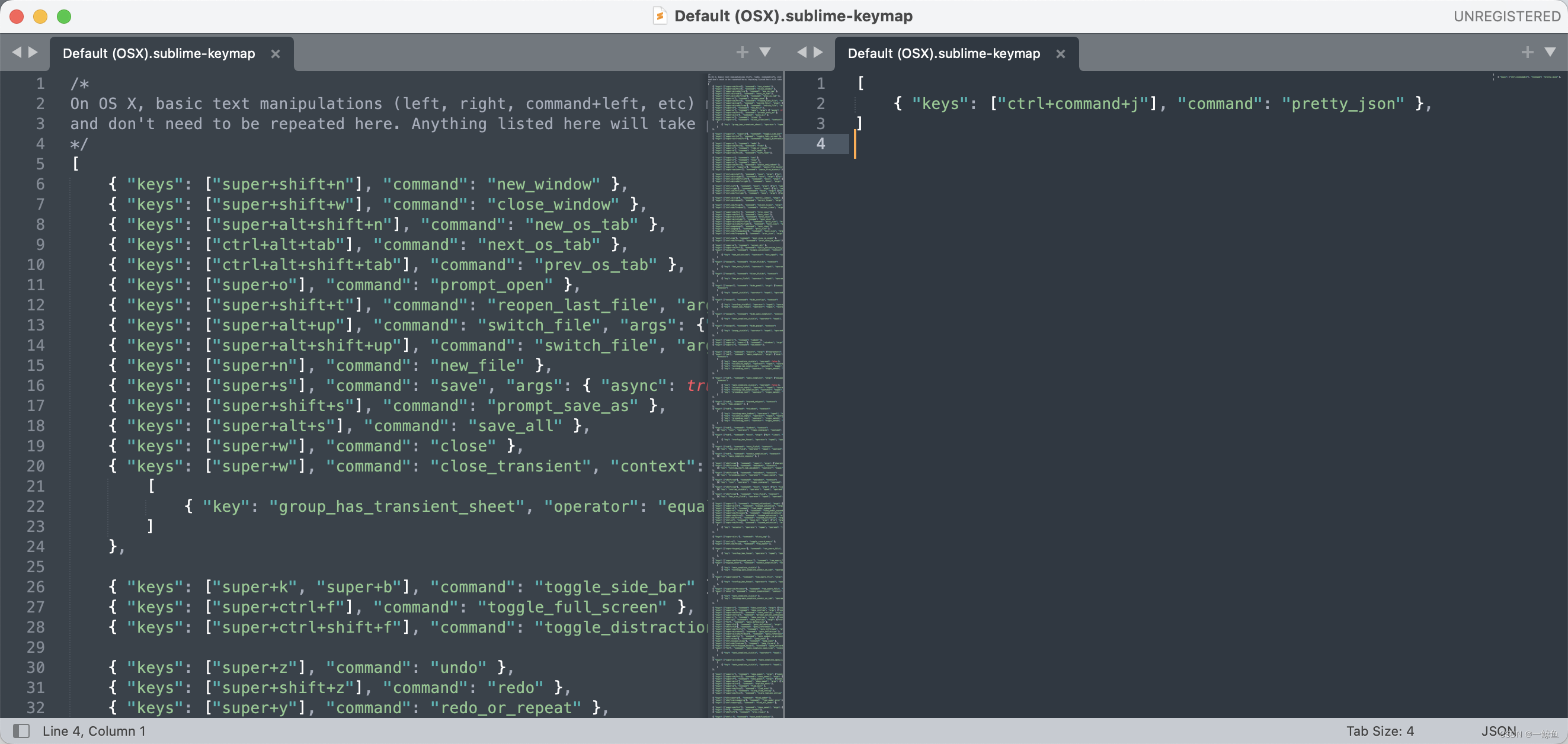Click the file icon in the title bar
This screenshot has width=1568, height=744.
click(660, 16)
